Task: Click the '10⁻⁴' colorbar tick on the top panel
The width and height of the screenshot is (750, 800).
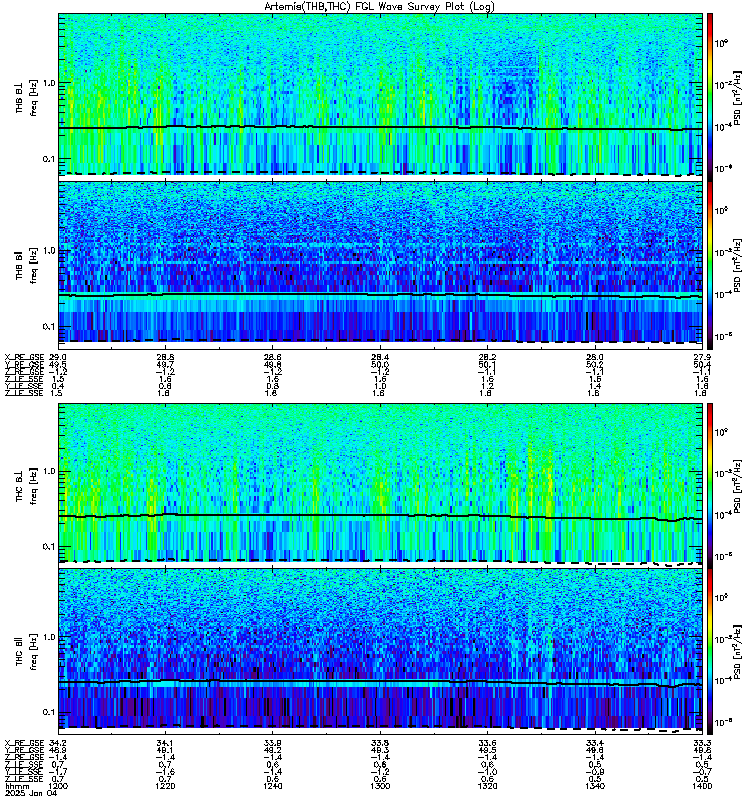Action: (722, 127)
